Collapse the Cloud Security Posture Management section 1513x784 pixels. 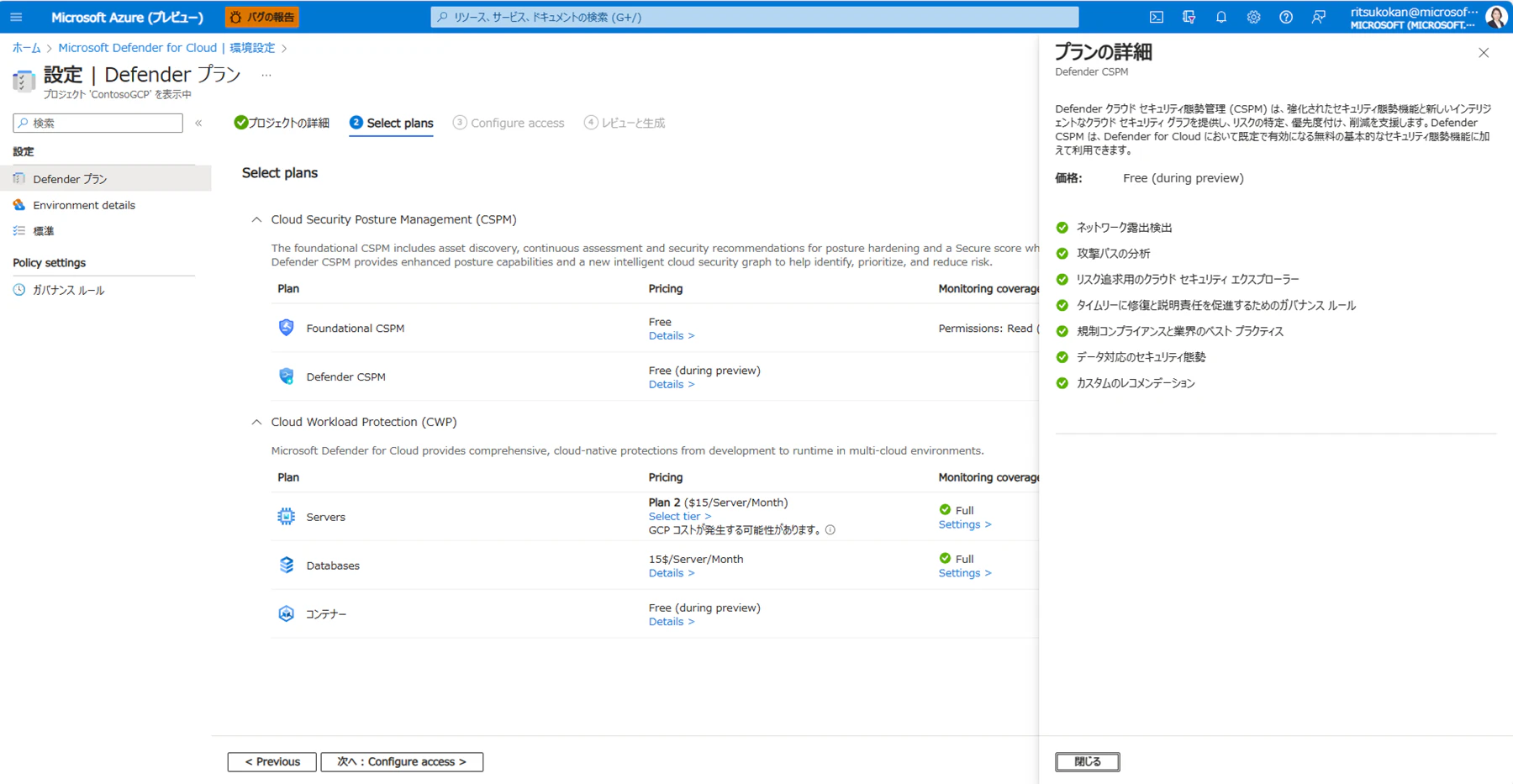click(256, 219)
